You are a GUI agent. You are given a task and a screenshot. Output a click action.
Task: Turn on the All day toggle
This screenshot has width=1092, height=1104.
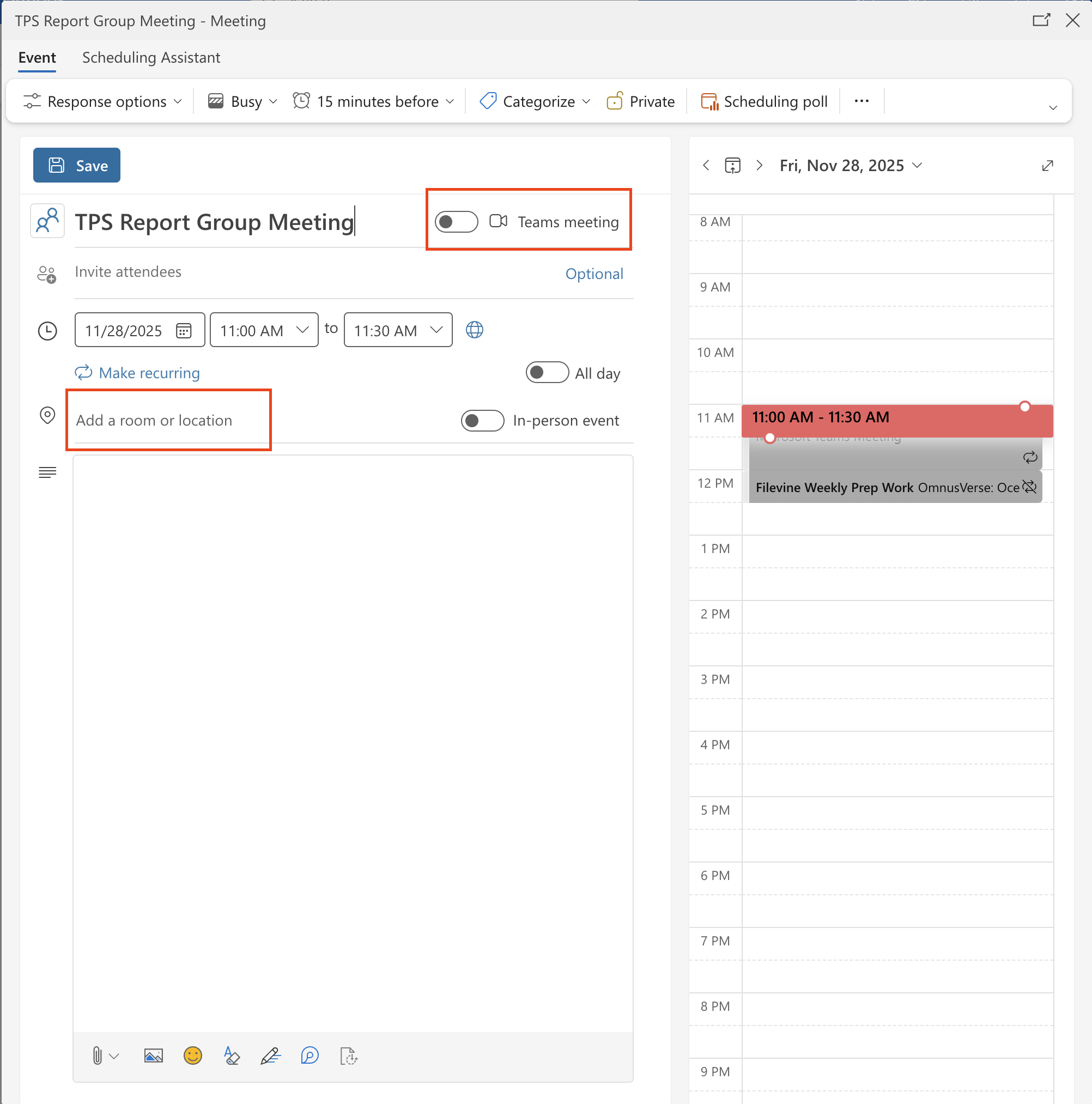pos(547,373)
